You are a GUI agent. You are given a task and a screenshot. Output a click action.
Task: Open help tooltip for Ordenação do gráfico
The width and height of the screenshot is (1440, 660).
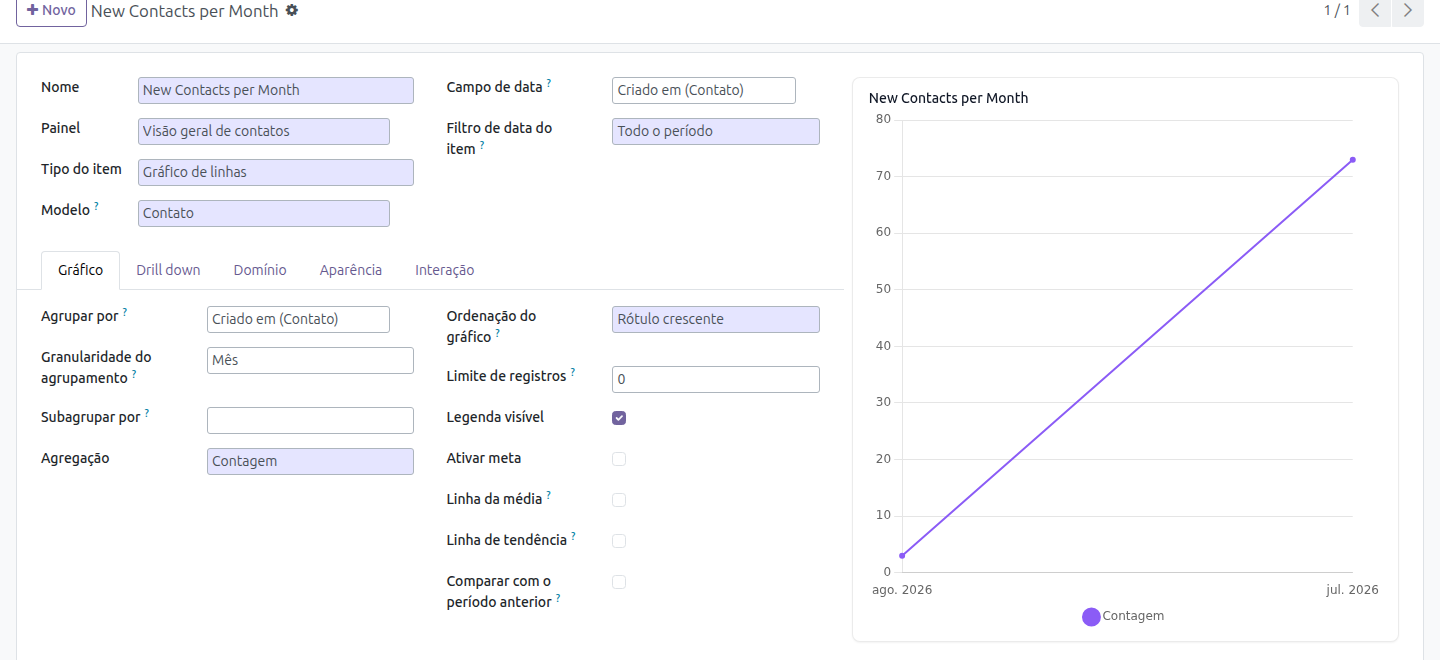tap(498, 333)
